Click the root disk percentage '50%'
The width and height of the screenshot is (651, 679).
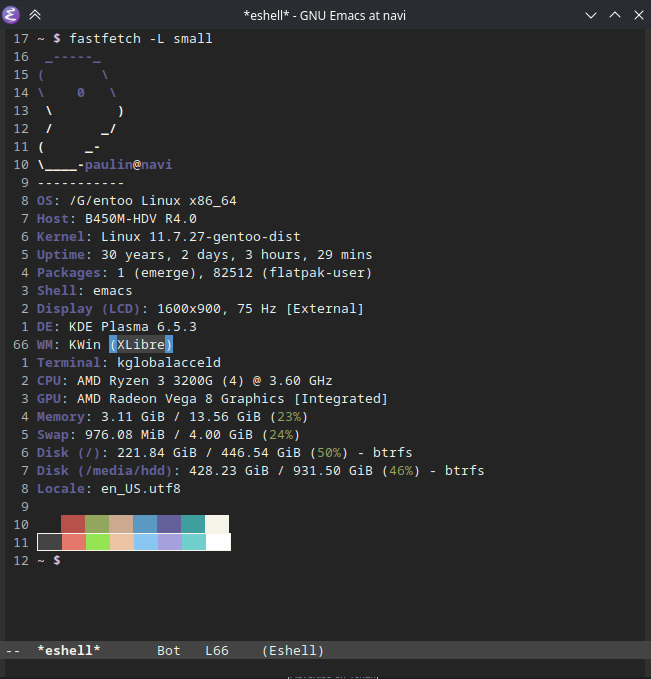coord(329,453)
